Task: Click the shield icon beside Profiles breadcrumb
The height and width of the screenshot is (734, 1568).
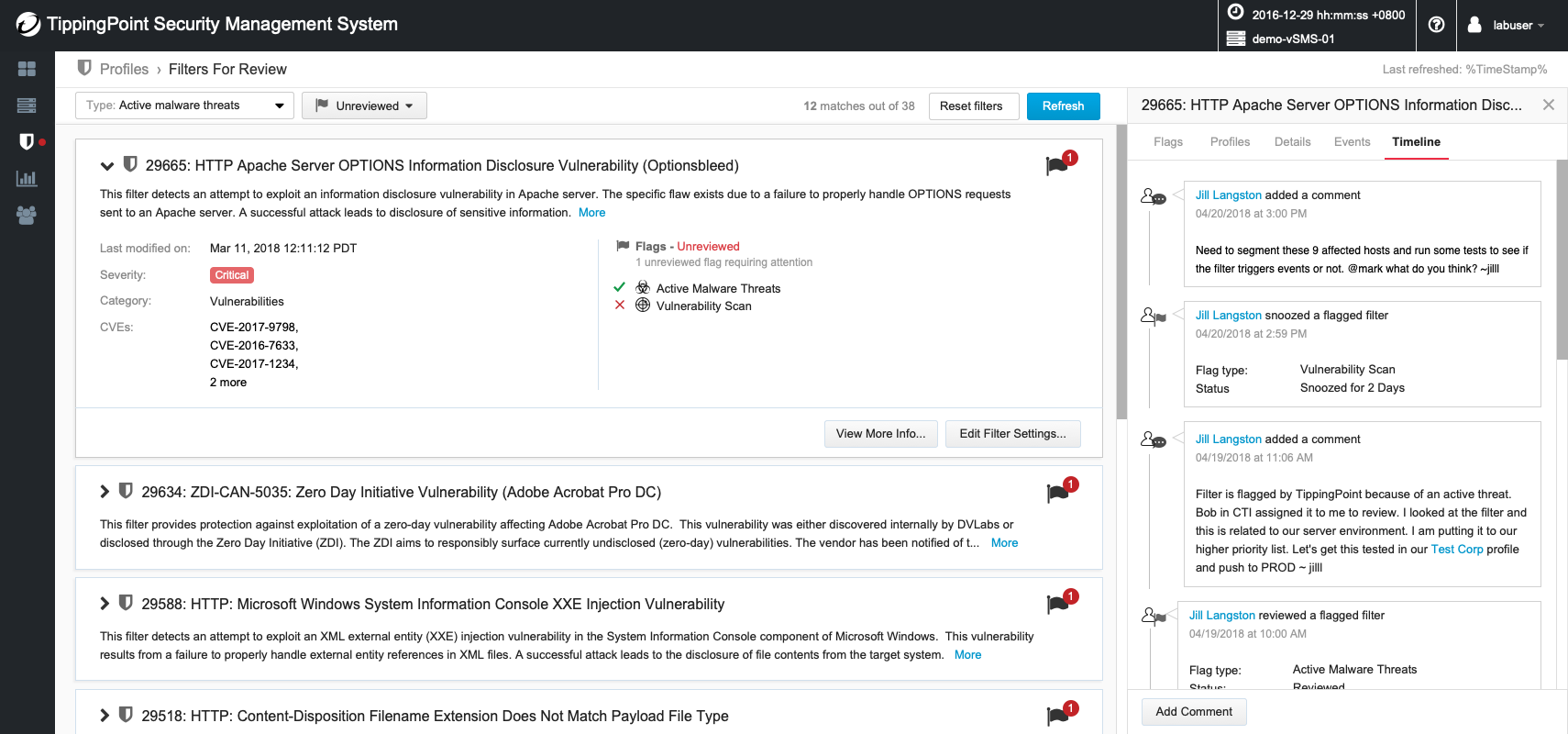Action: click(x=84, y=68)
